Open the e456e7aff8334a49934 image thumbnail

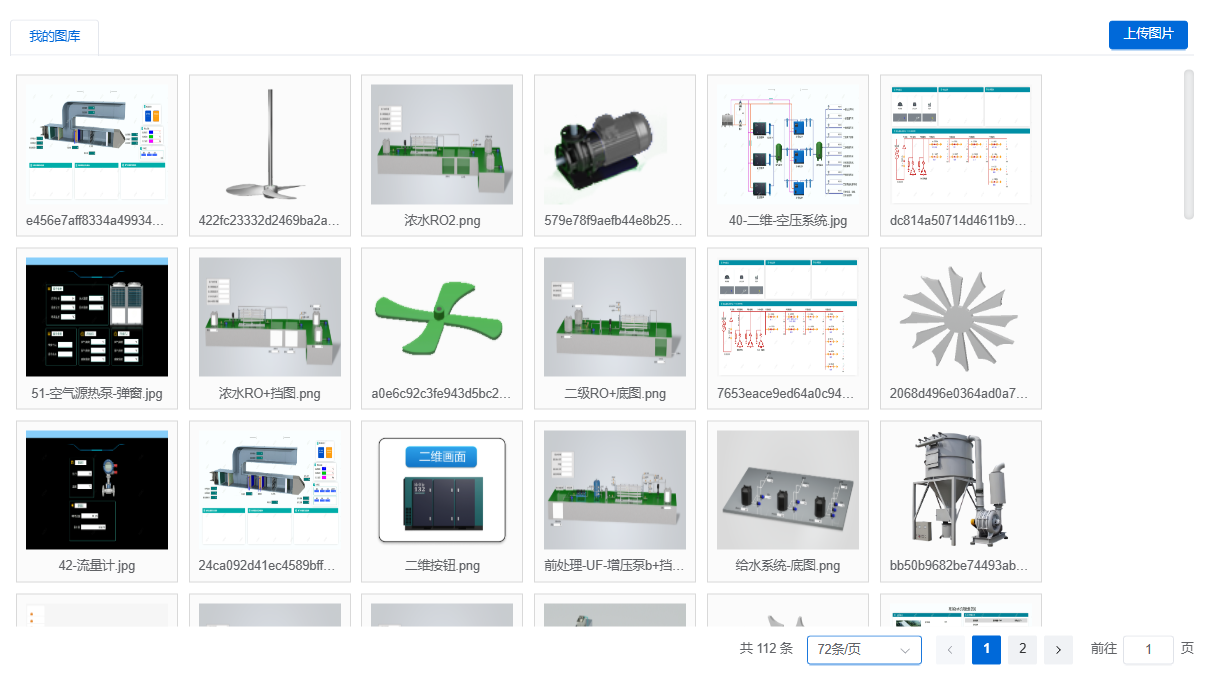97,144
